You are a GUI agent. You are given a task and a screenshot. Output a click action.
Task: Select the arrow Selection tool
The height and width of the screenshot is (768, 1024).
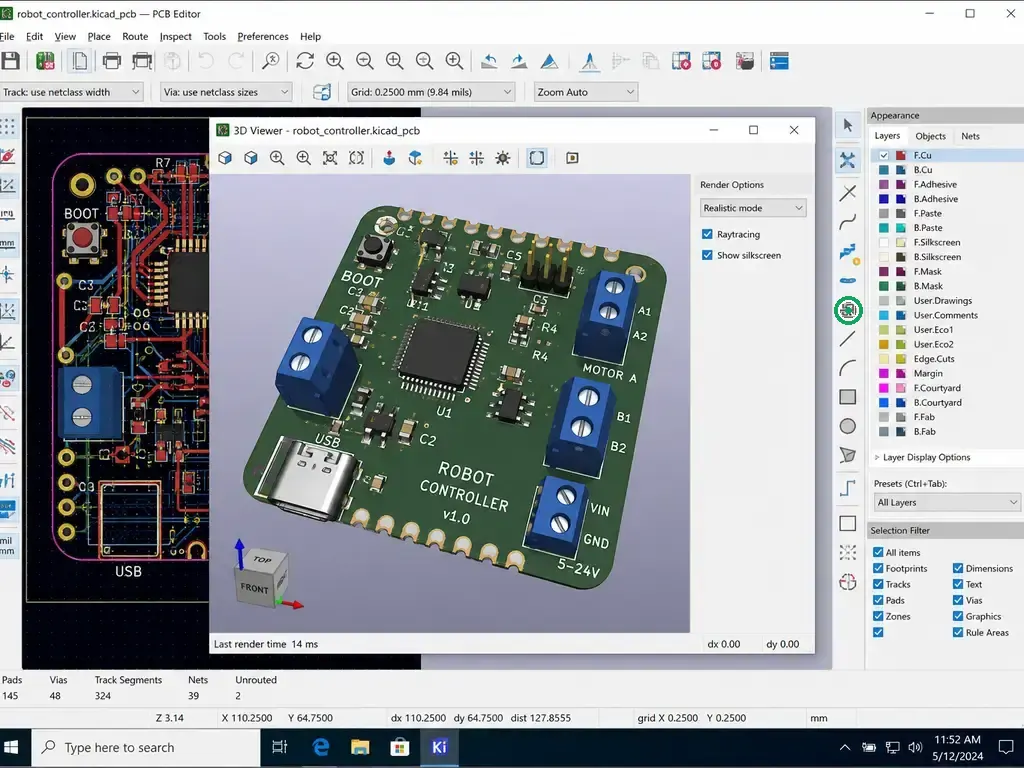tap(848, 125)
